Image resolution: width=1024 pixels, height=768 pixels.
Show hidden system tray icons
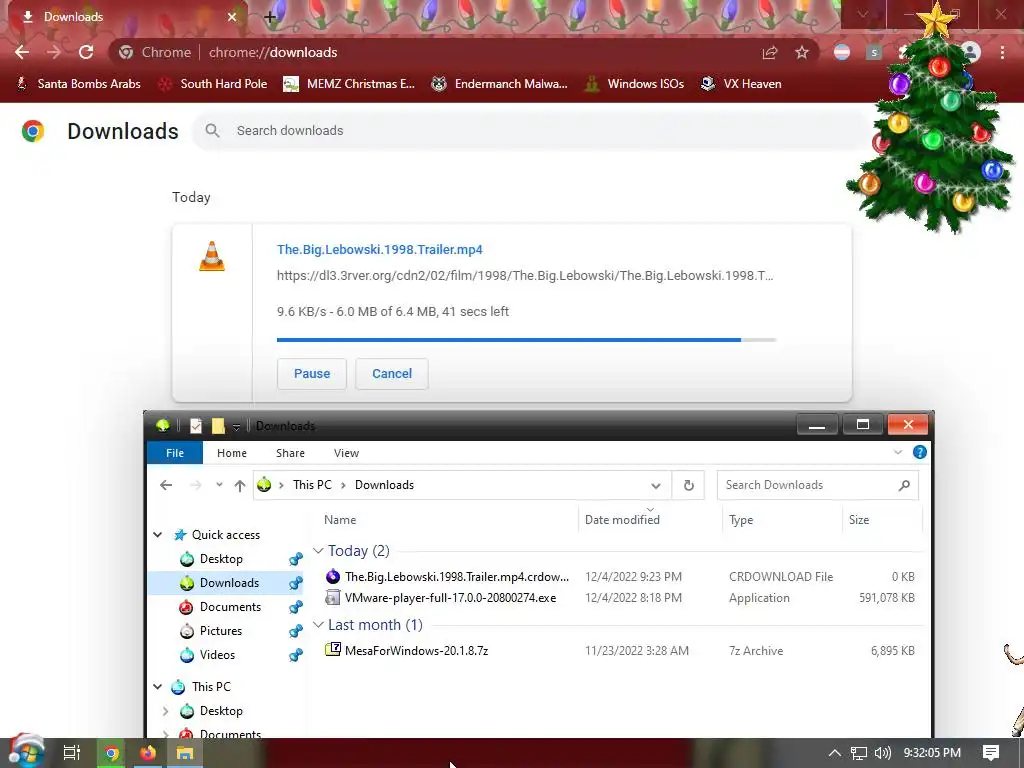click(x=835, y=753)
